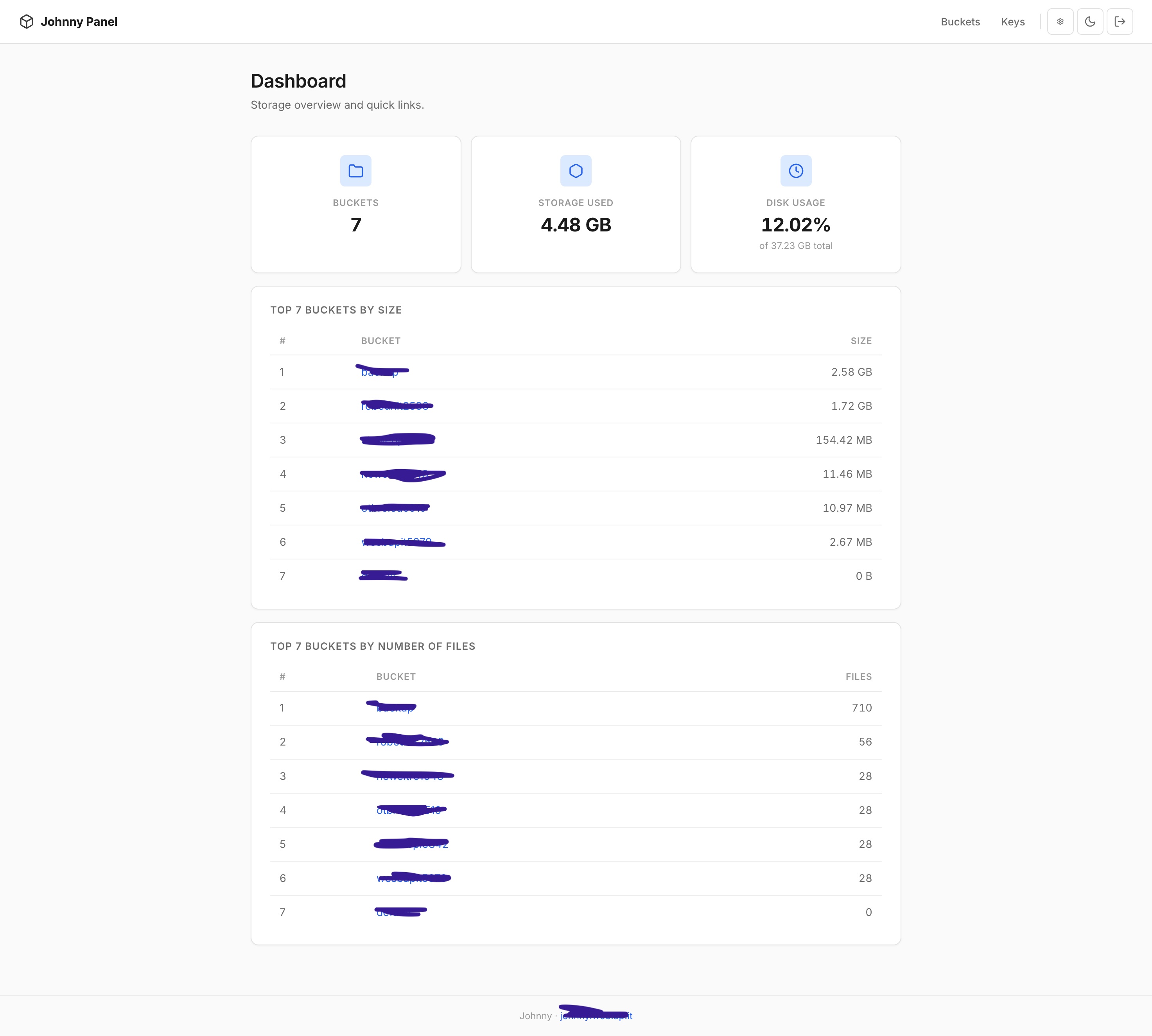Viewport: 1152px width, 1036px height.
Task: Toggle dark mode with the moon icon
Action: pos(1090,22)
